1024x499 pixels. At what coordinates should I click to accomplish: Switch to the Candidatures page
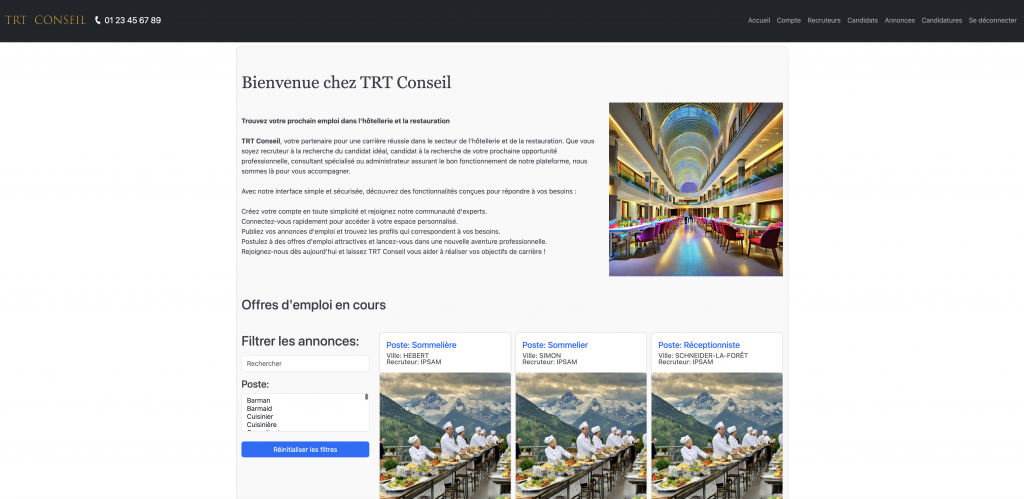tap(942, 20)
